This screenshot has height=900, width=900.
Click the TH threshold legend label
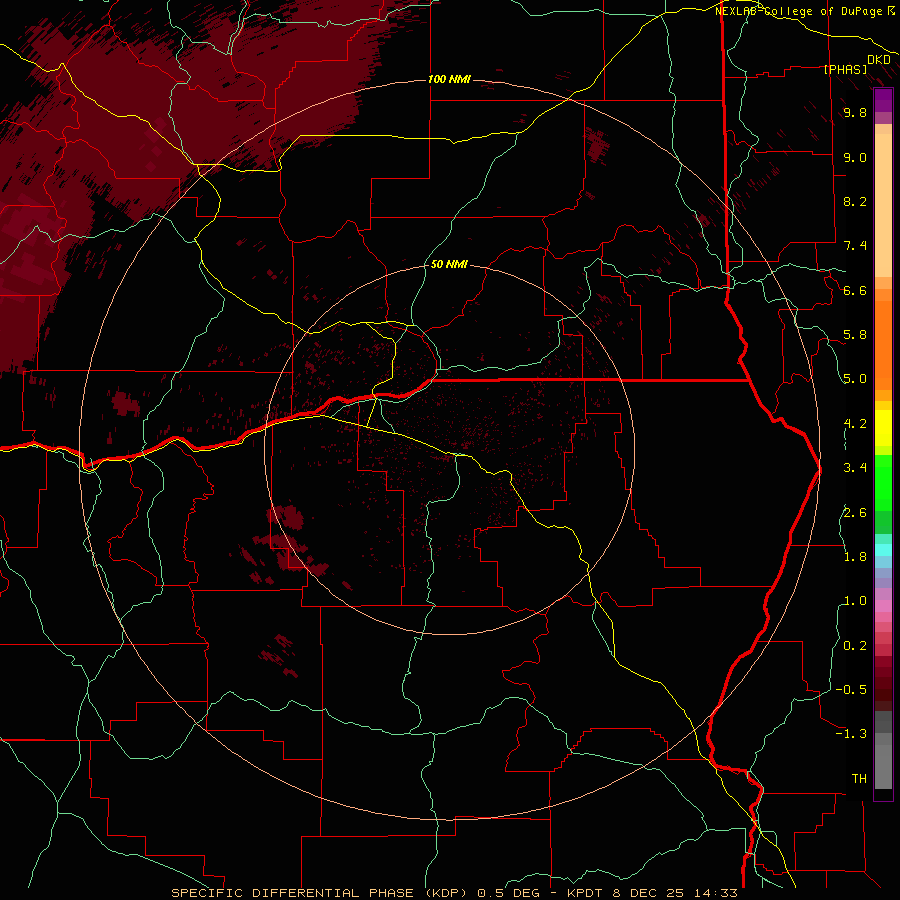click(859, 779)
